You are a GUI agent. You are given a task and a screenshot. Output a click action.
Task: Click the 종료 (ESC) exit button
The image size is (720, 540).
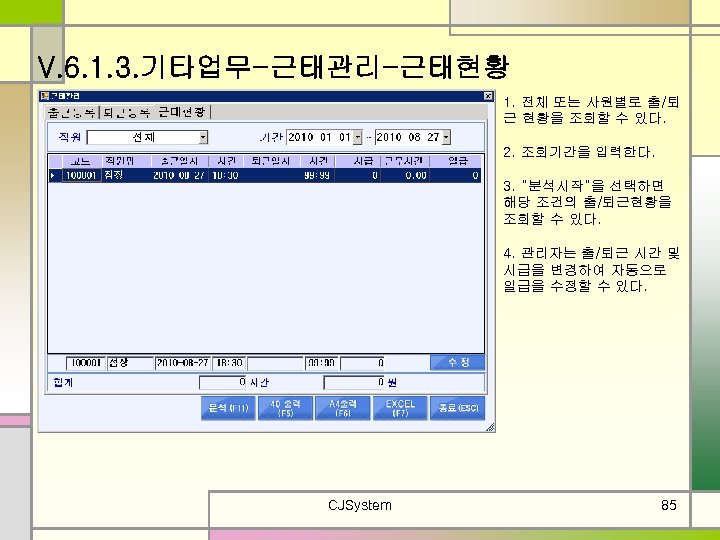pos(458,408)
